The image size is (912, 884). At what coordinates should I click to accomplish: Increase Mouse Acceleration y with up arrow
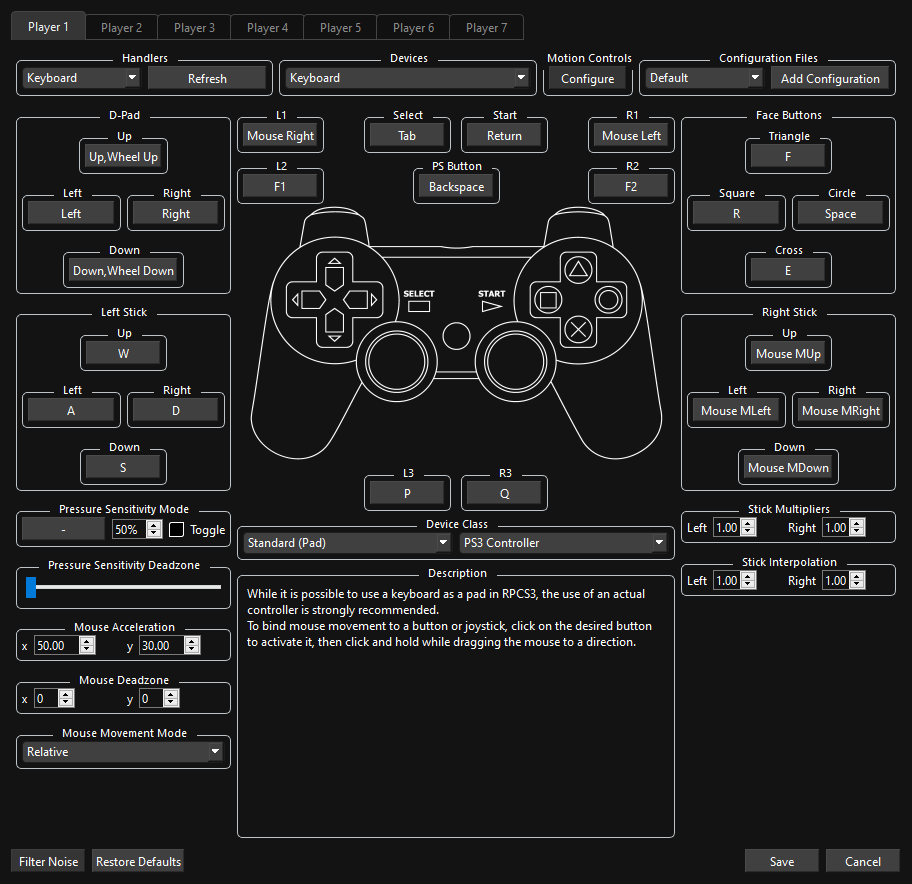(192, 641)
